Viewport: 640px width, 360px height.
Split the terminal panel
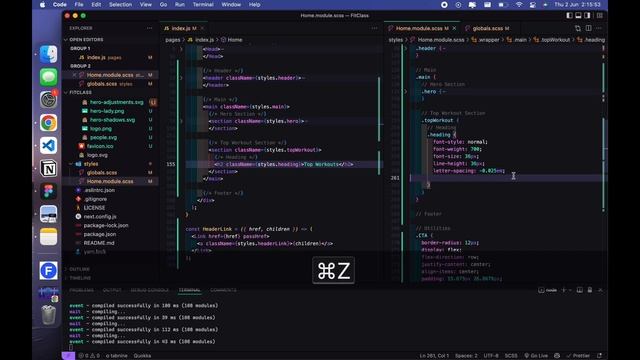pyautogui.click(x=580, y=290)
